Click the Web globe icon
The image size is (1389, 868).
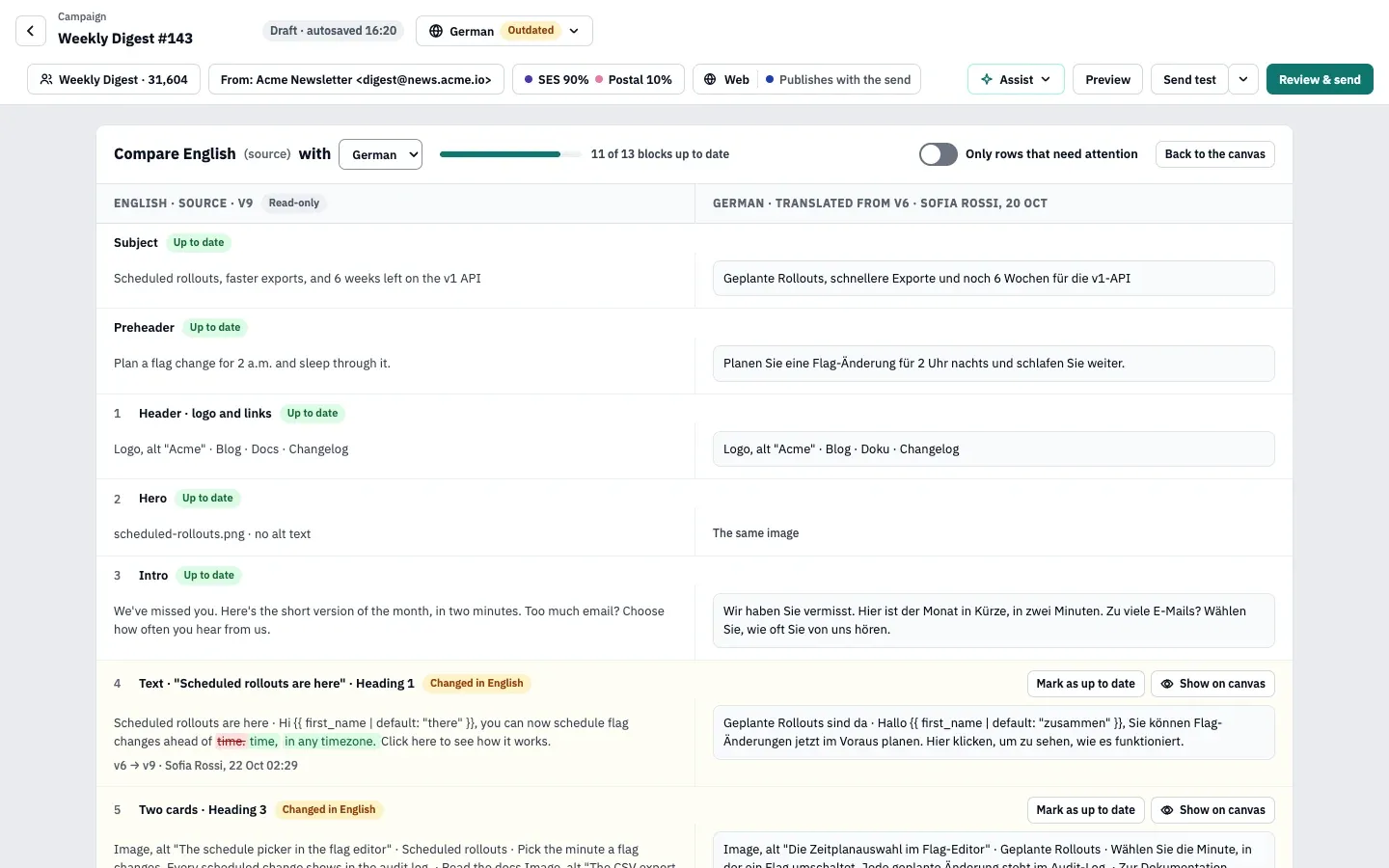click(x=710, y=79)
